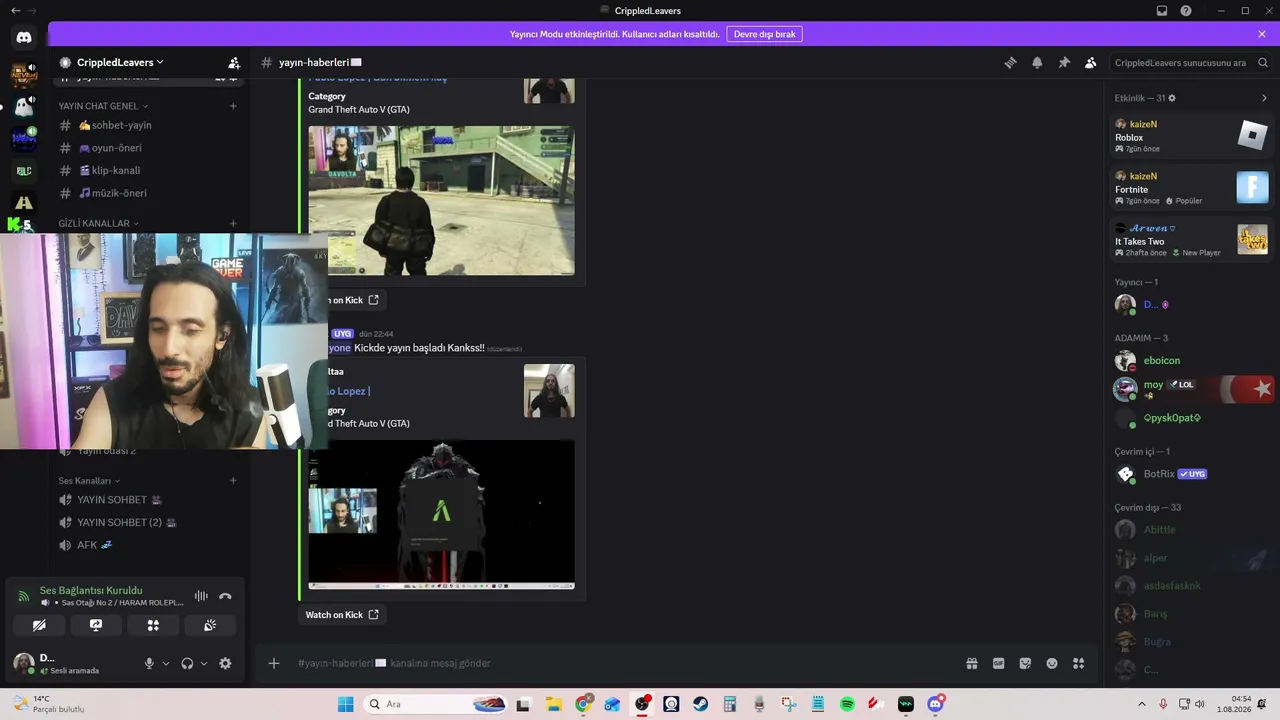Focus the CrippledLeavers server search field
This screenshot has width=1280, height=720.
1190,62
